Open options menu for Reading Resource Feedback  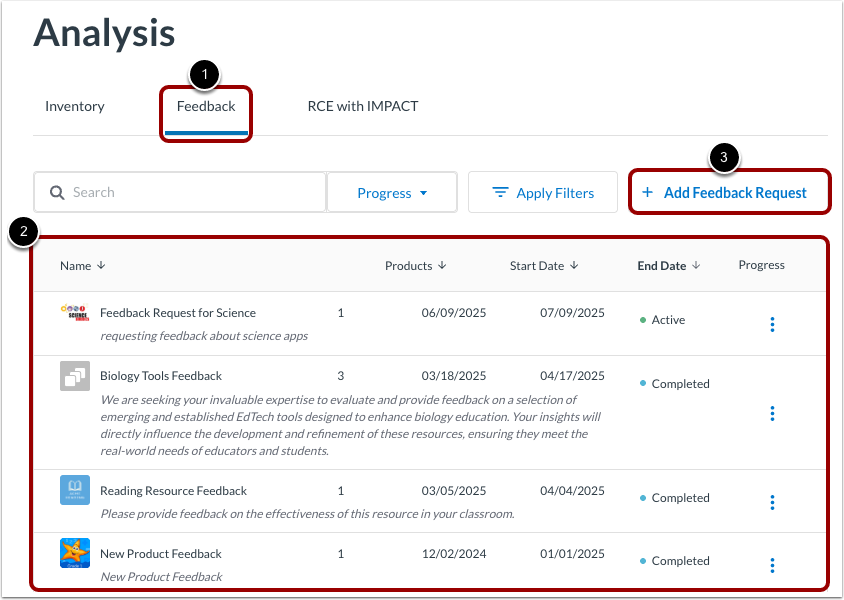[x=772, y=502]
